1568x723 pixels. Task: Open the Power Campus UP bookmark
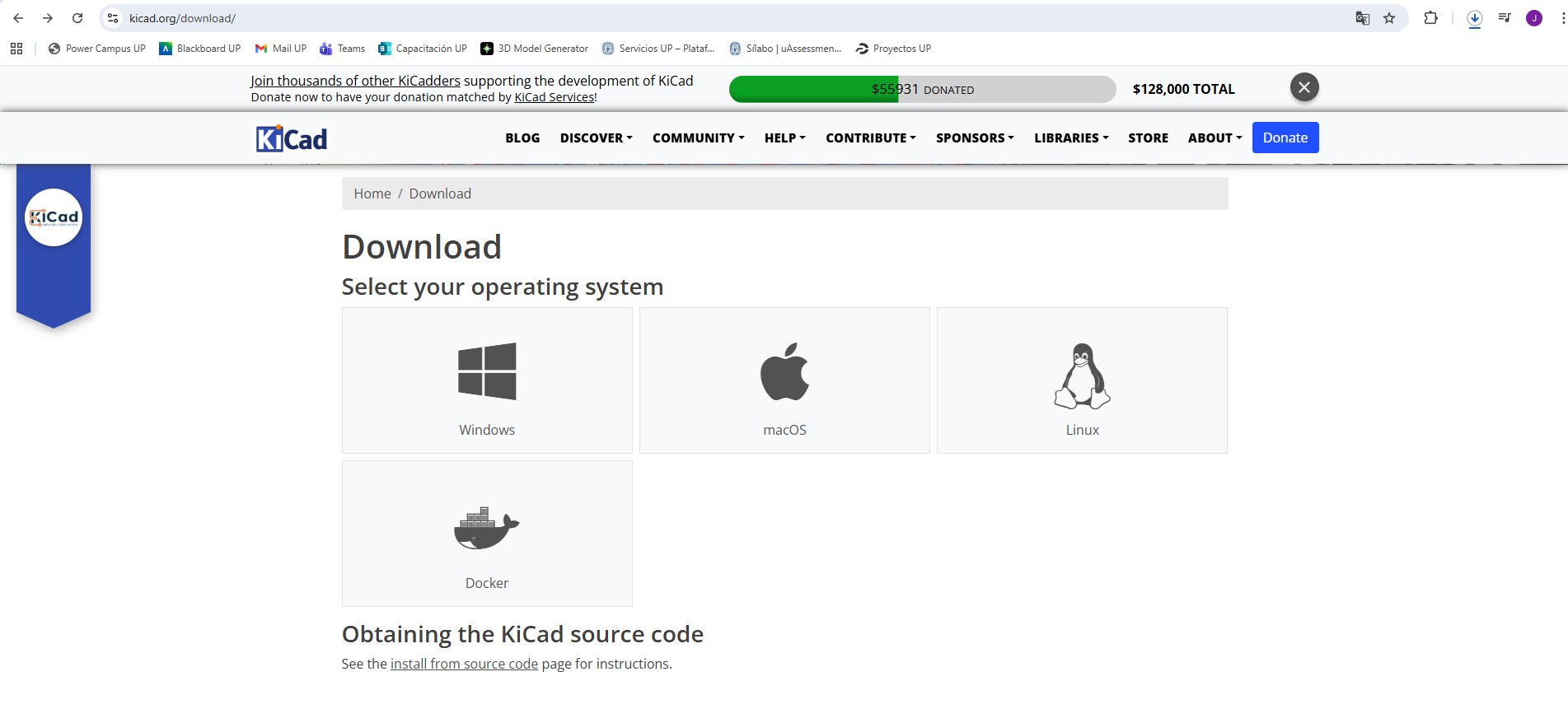[97, 49]
